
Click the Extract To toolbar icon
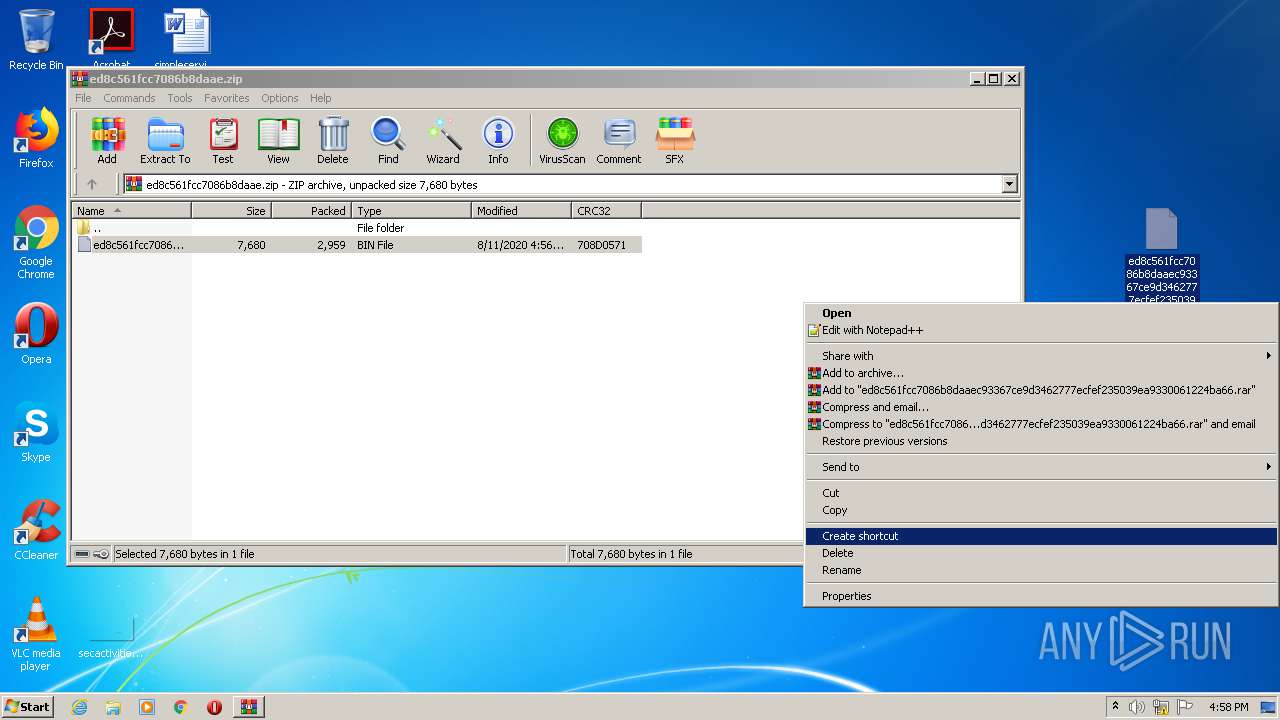click(x=165, y=140)
